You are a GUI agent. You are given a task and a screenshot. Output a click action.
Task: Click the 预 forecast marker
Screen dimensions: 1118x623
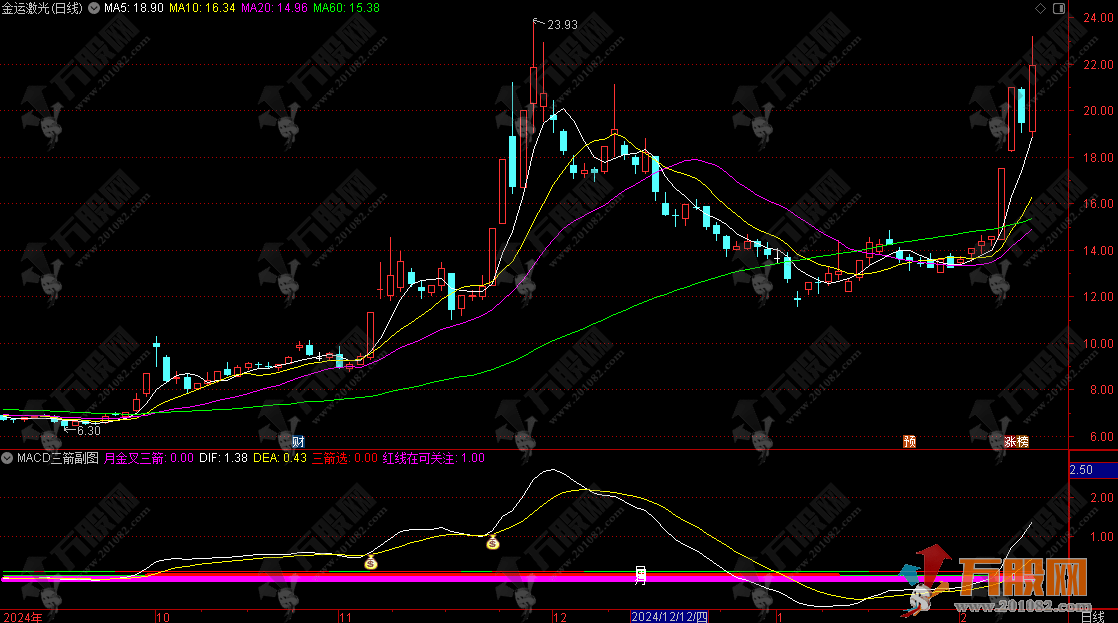(910, 441)
